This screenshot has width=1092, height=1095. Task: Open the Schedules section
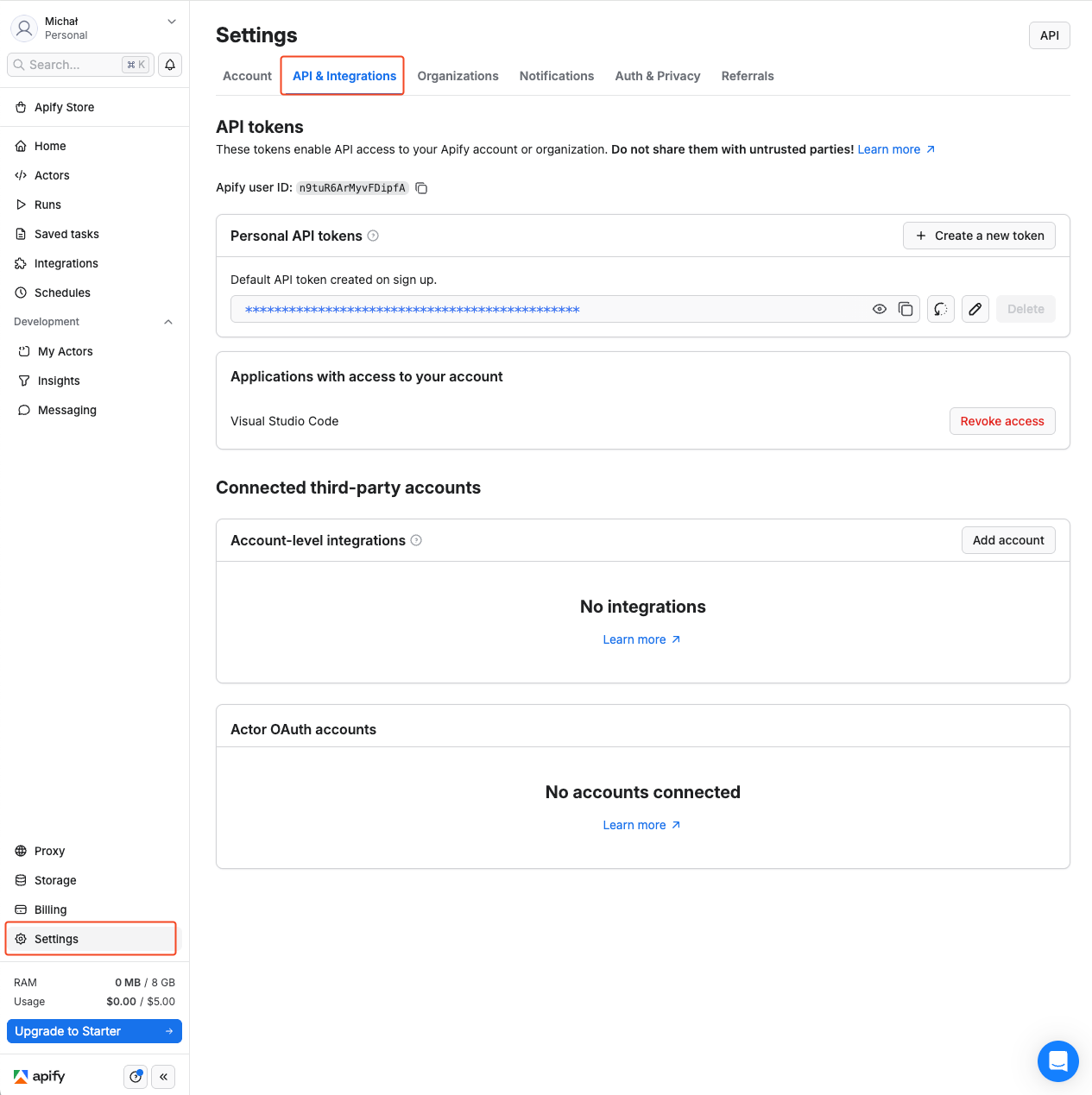tap(62, 293)
